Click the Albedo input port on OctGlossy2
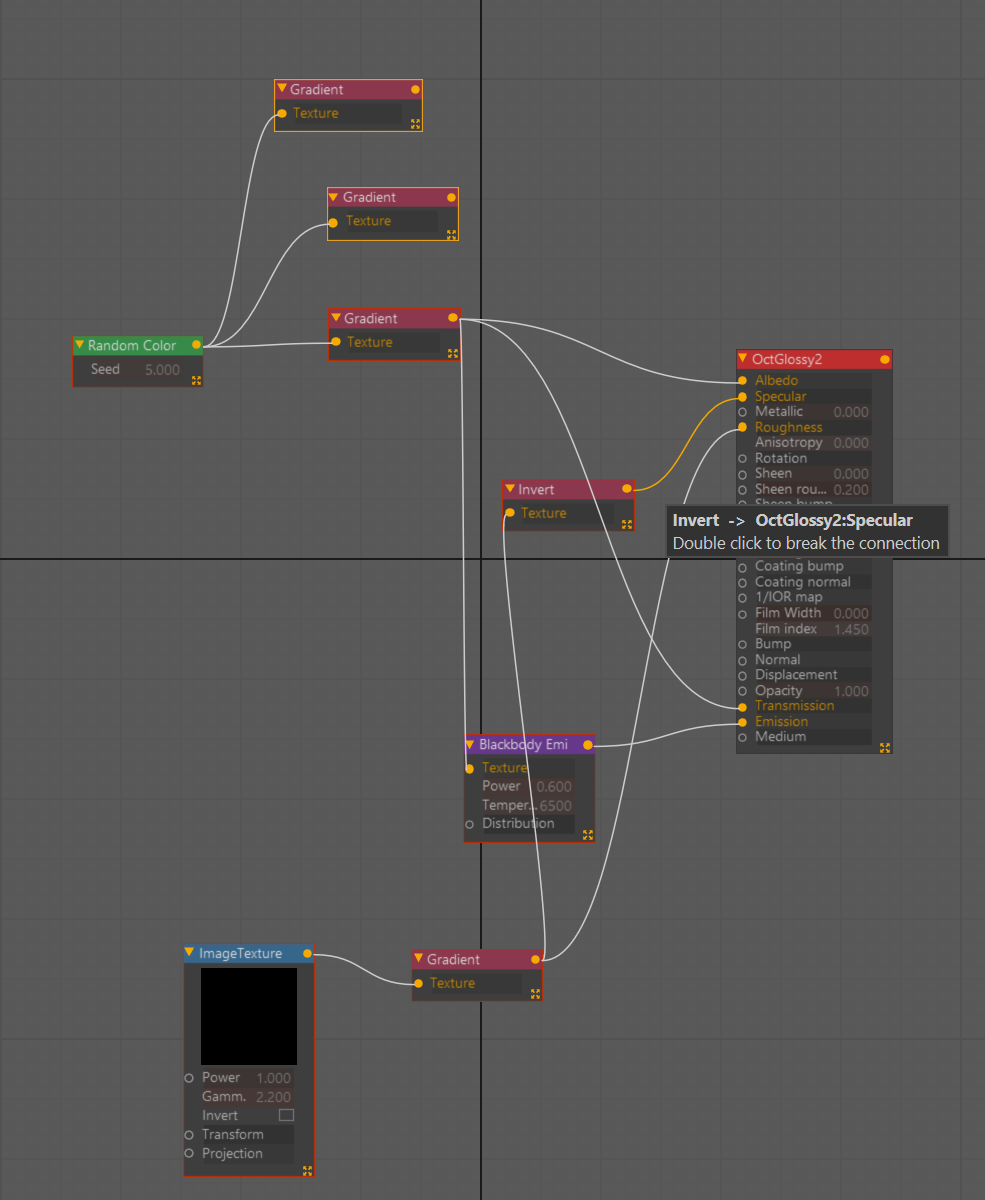 (x=742, y=381)
